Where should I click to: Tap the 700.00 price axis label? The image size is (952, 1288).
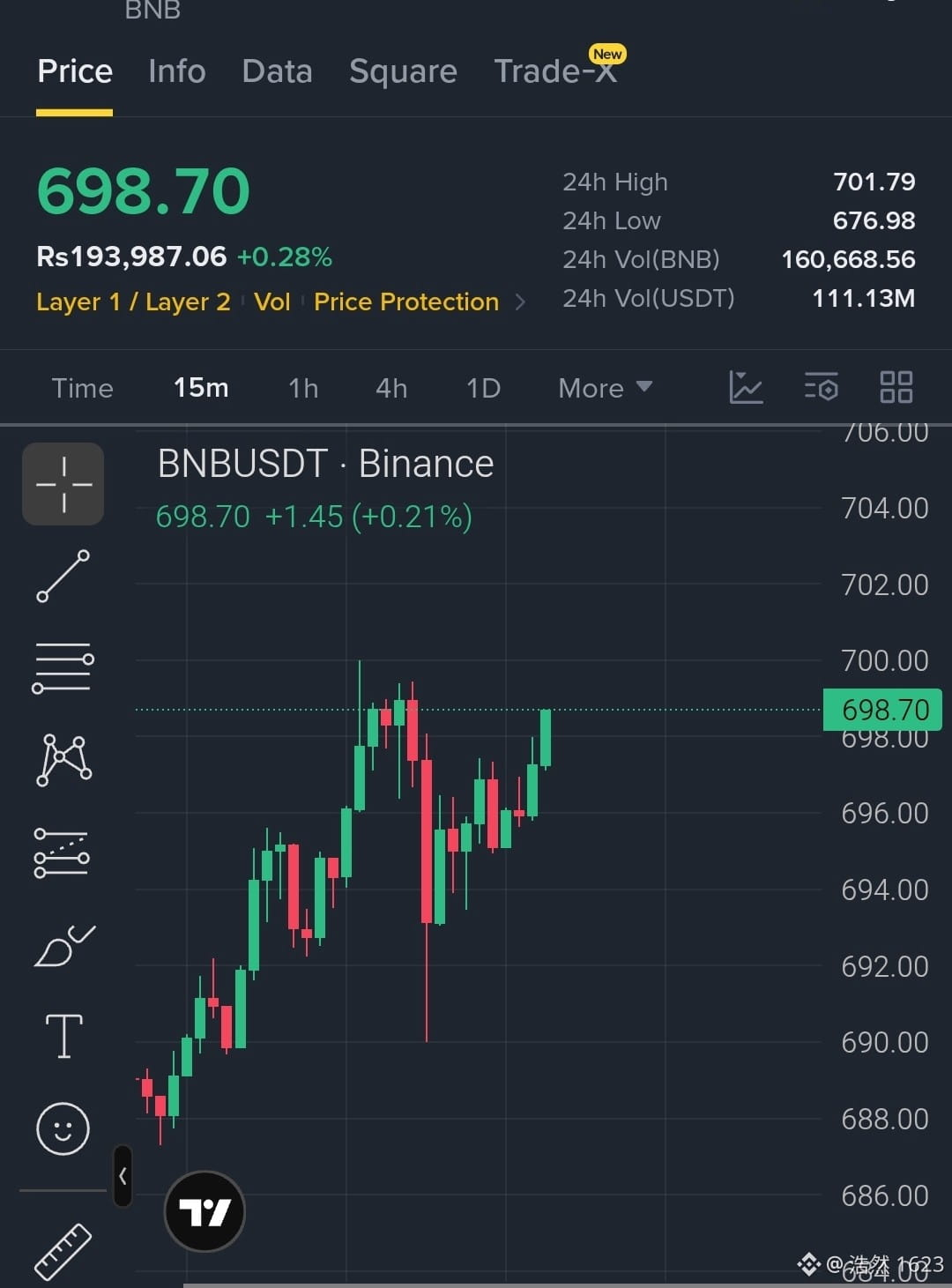[885, 660]
